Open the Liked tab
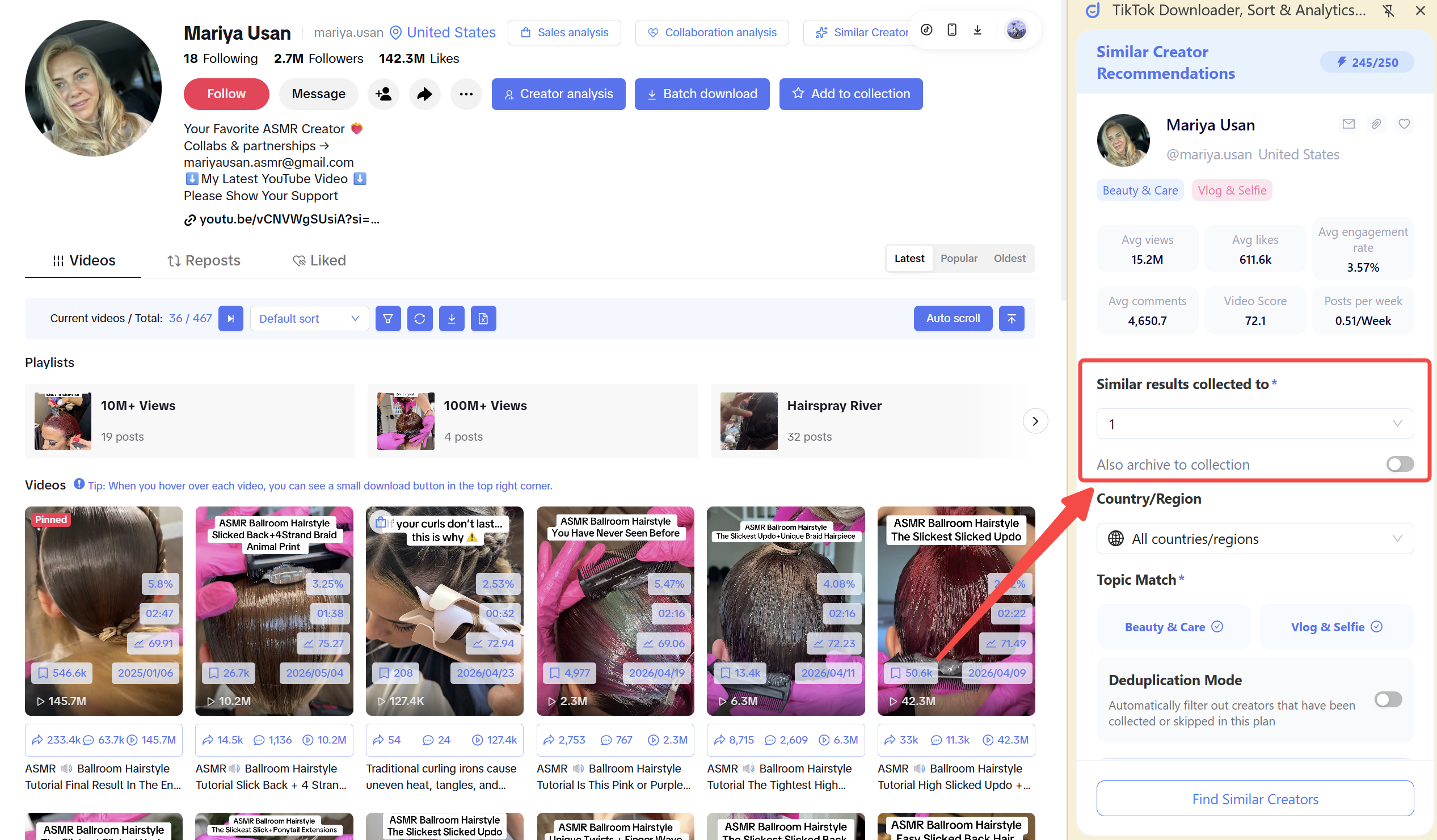Viewport: 1437px width, 840px height. pos(319,260)
